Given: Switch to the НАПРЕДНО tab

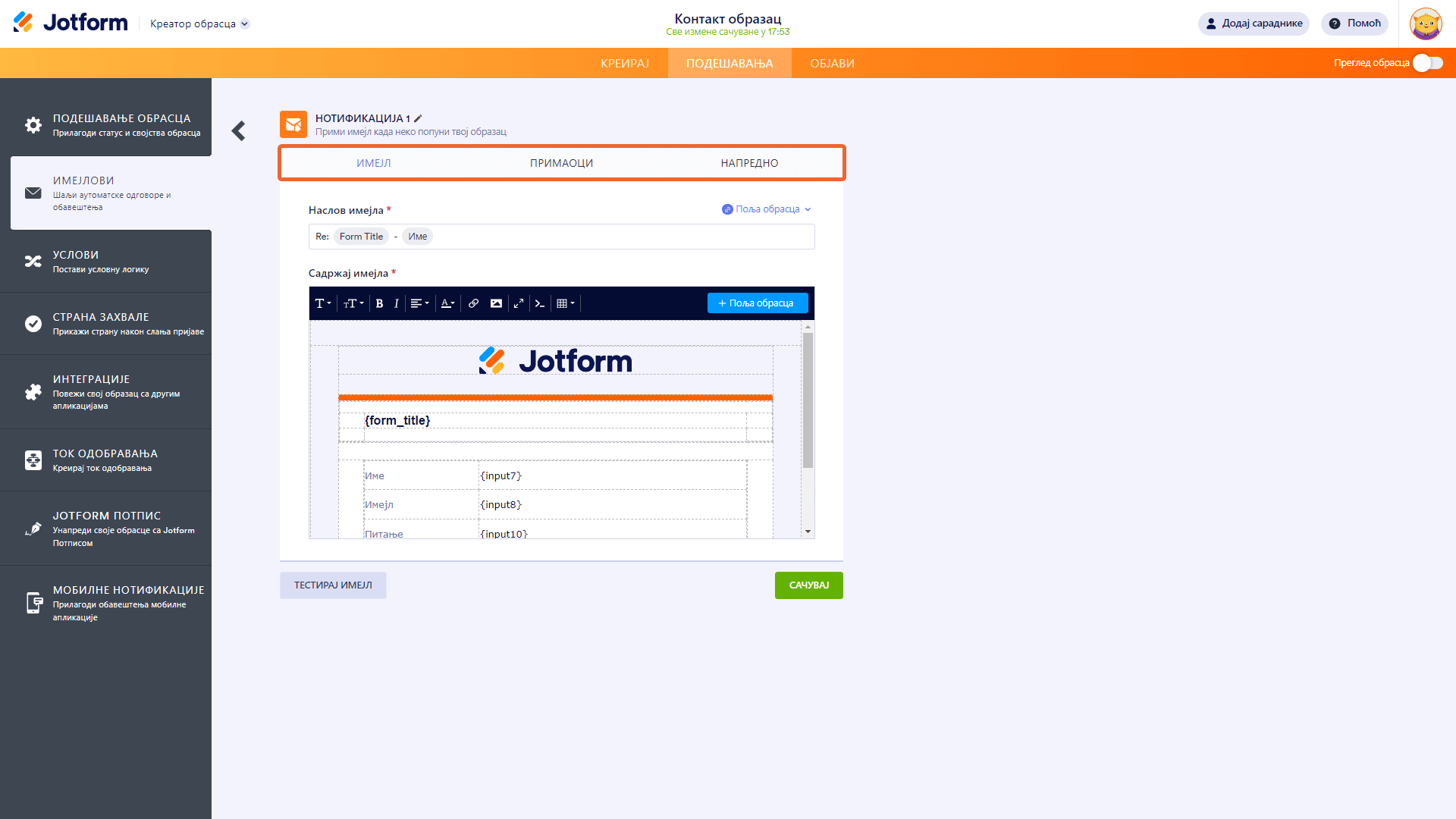Looking at the screenshot, I should pyautogui.click(x=749, y=163).
